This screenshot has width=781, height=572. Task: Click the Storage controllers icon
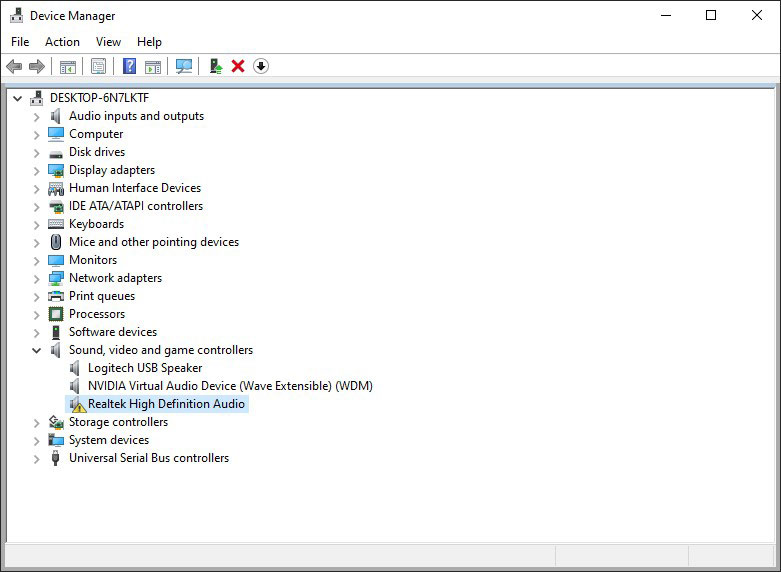[x=56, y=422]
